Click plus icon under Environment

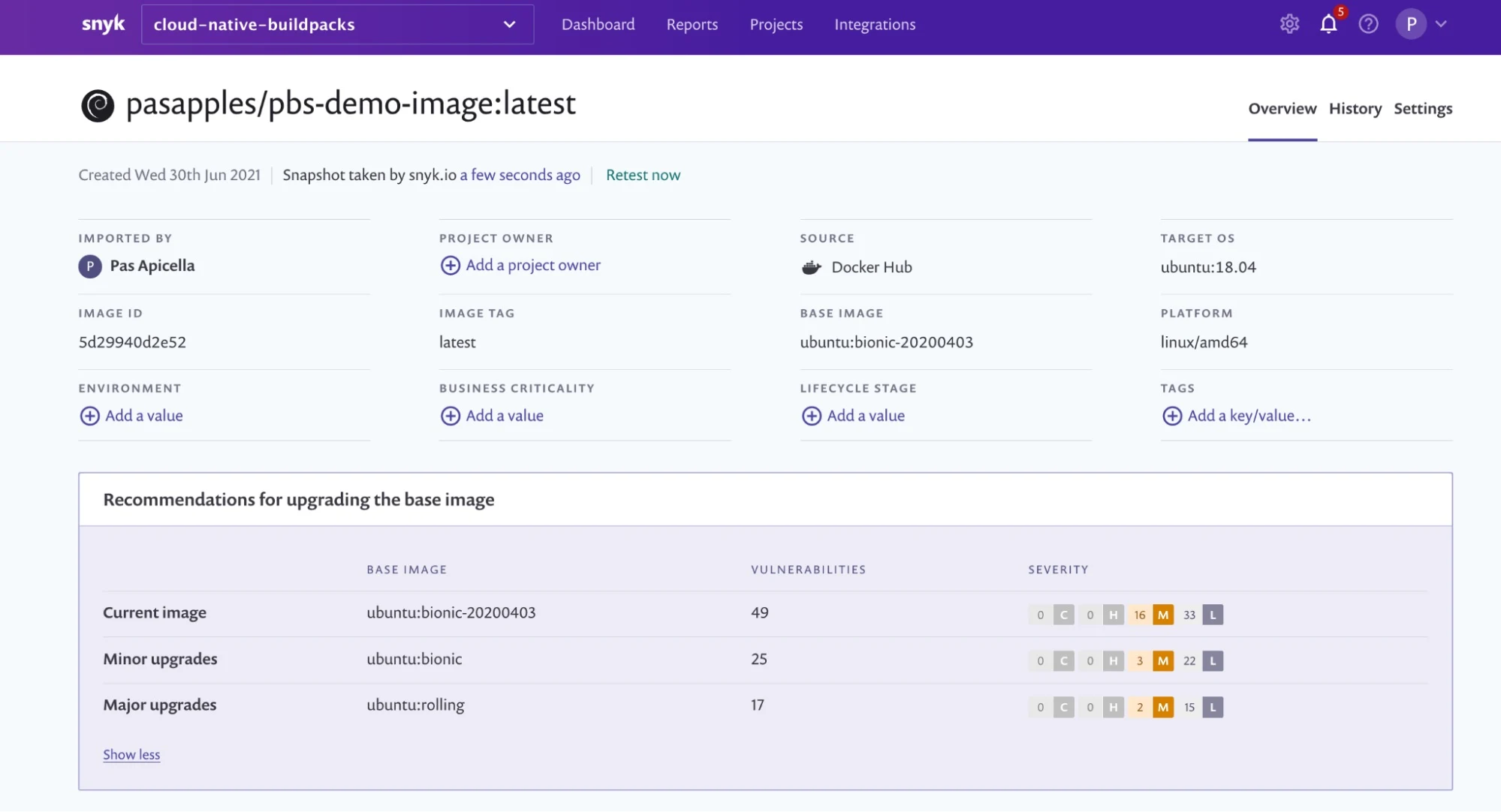(x=89, y=416)
